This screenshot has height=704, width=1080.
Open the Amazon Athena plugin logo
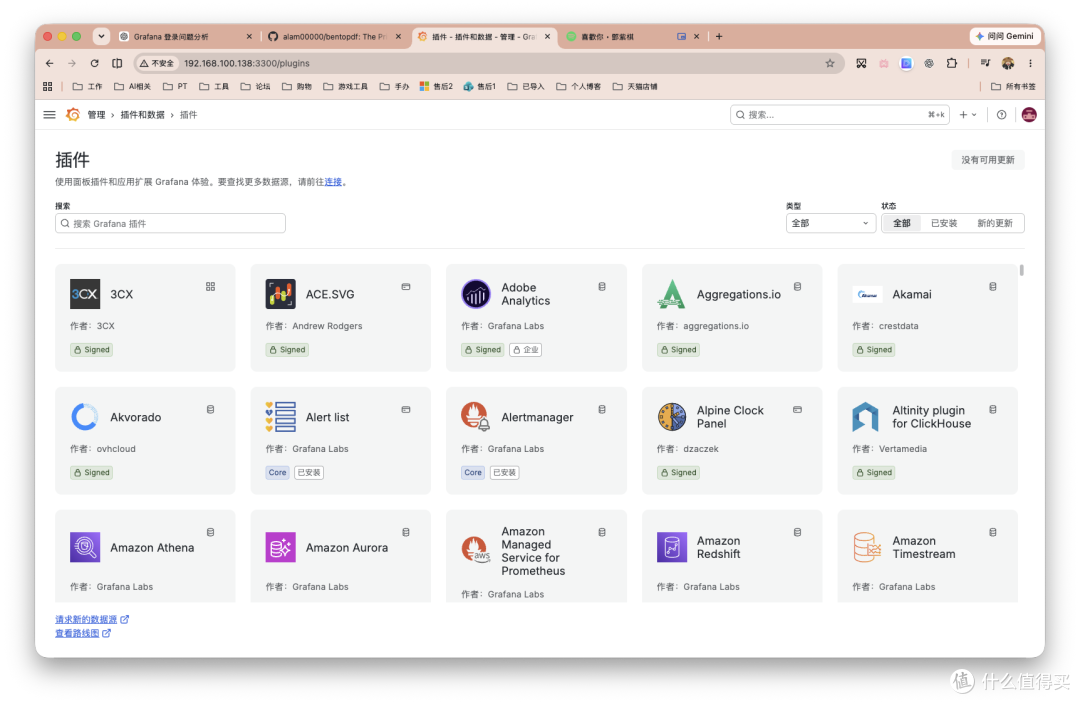click(x=85, y=548)
